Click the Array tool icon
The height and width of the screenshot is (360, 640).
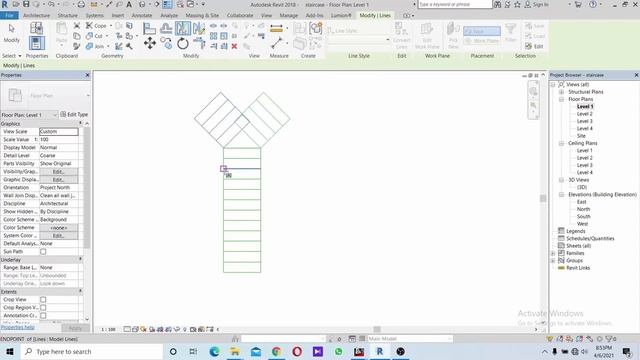tap(213, 36)
